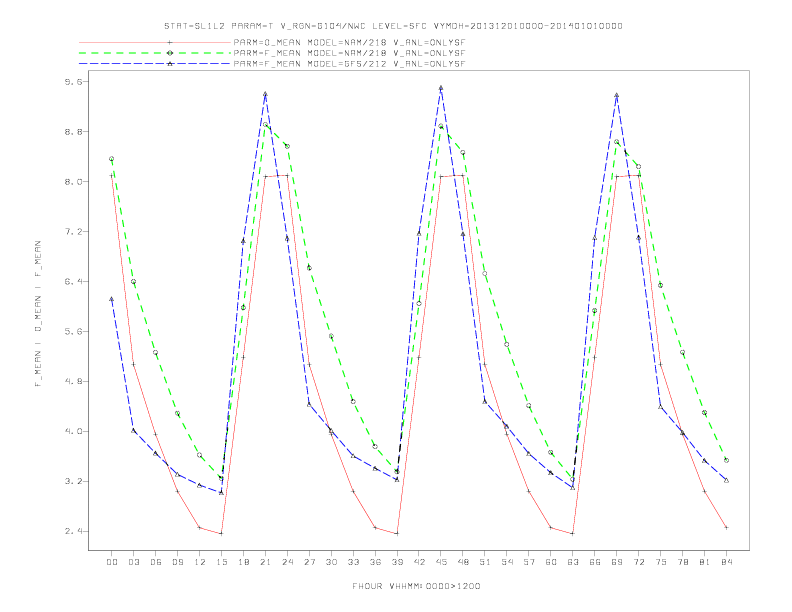792x612 pixels.
Task: Click the green NAM circle marker at hour 00
Action: (112, 159)
